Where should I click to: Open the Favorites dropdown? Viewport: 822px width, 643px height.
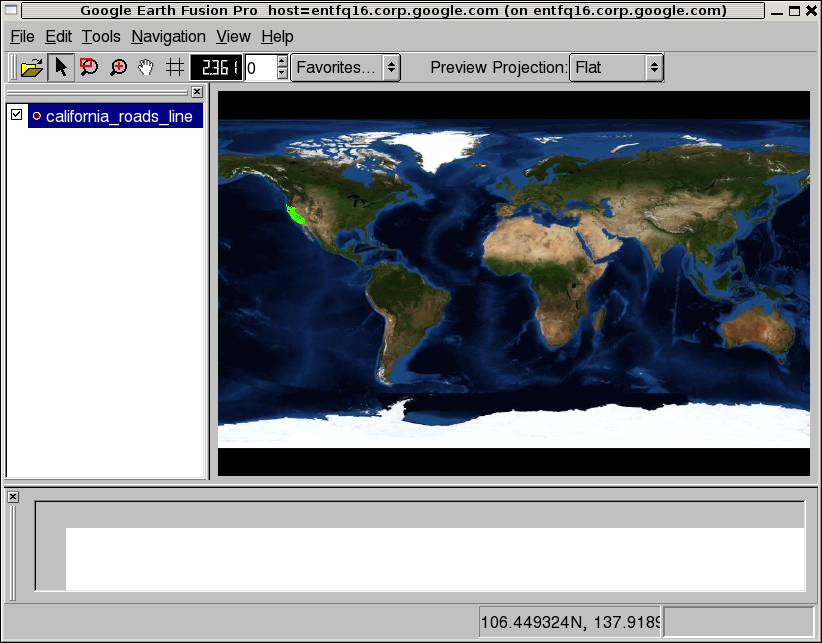click(x=345, y=68)
